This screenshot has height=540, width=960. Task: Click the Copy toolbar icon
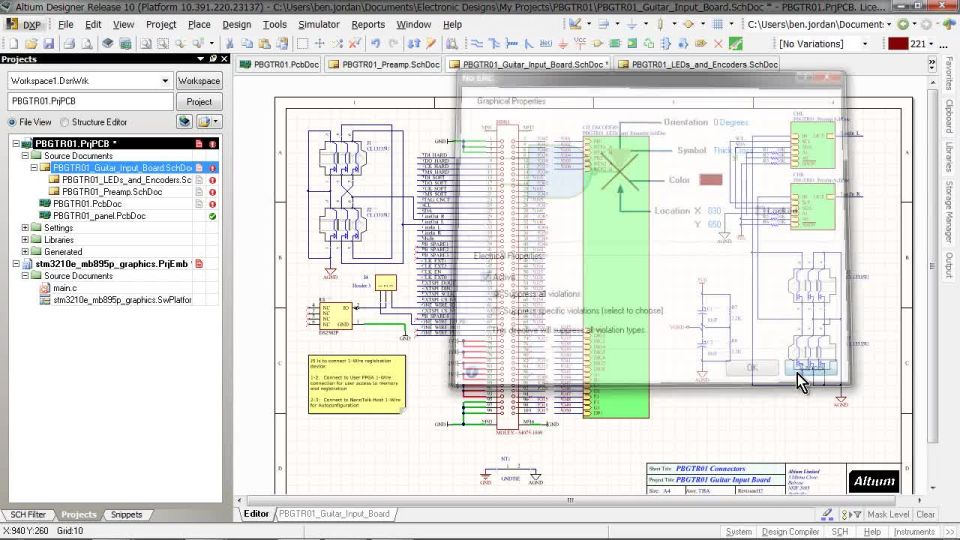point(247,44)
